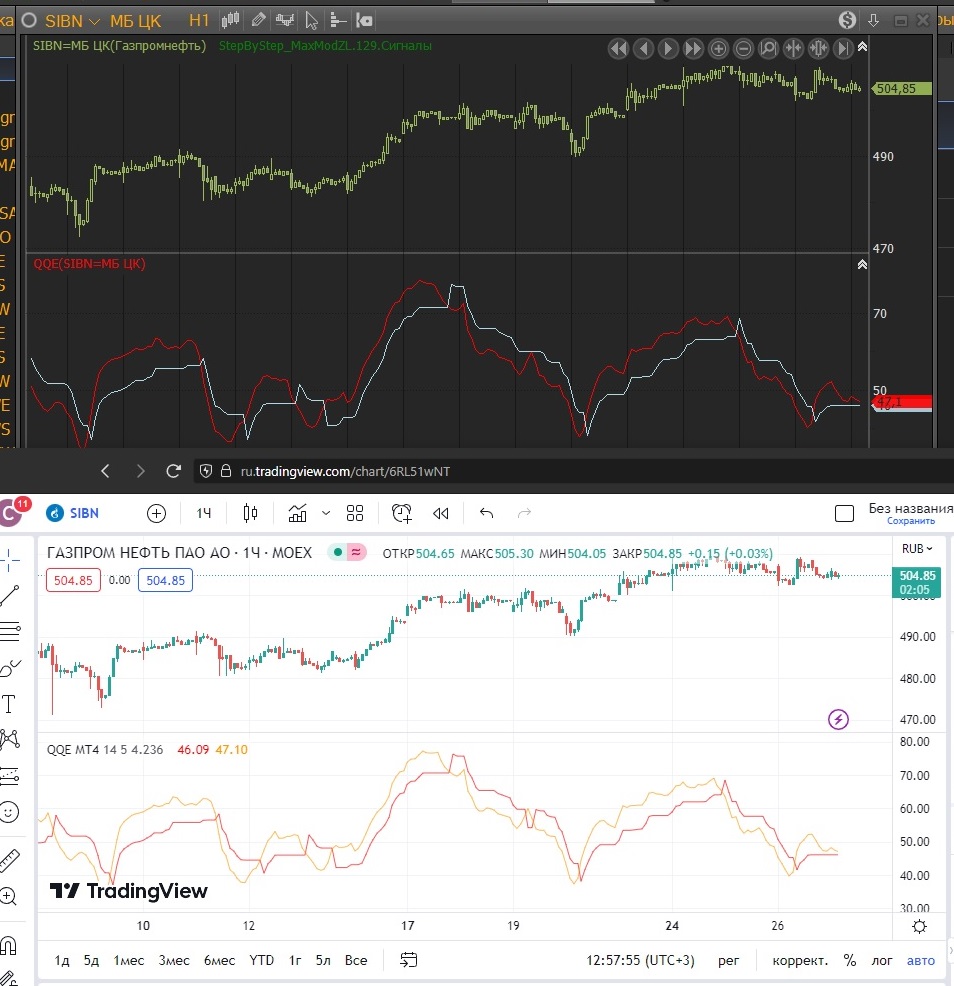
Task: Select the 1мес time range
Action: click(x=128, y=960)
